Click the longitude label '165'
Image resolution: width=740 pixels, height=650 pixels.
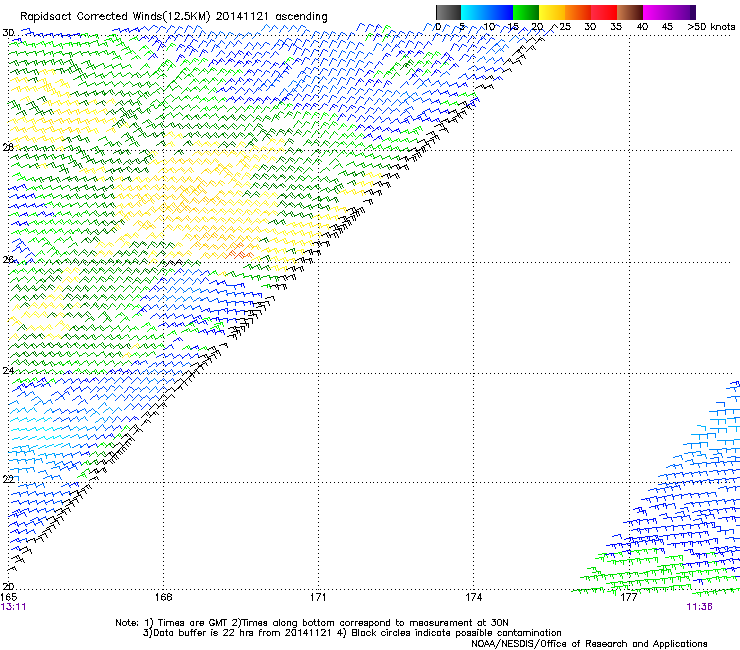coord(9,597)
